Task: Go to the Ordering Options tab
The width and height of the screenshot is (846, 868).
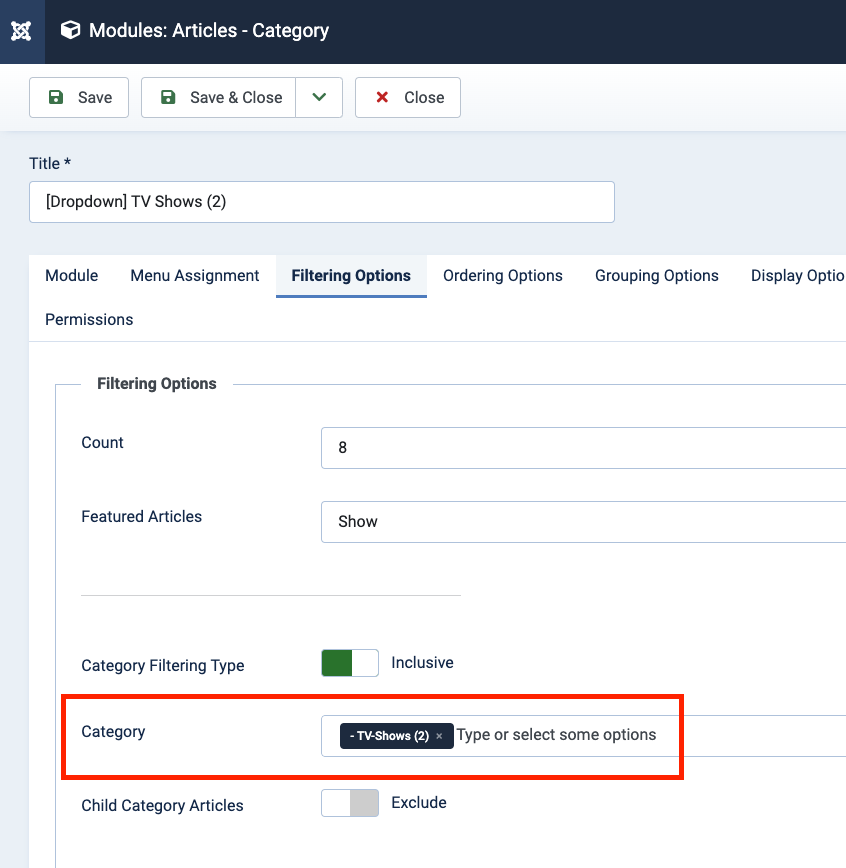Action: (x=503, y=276)
